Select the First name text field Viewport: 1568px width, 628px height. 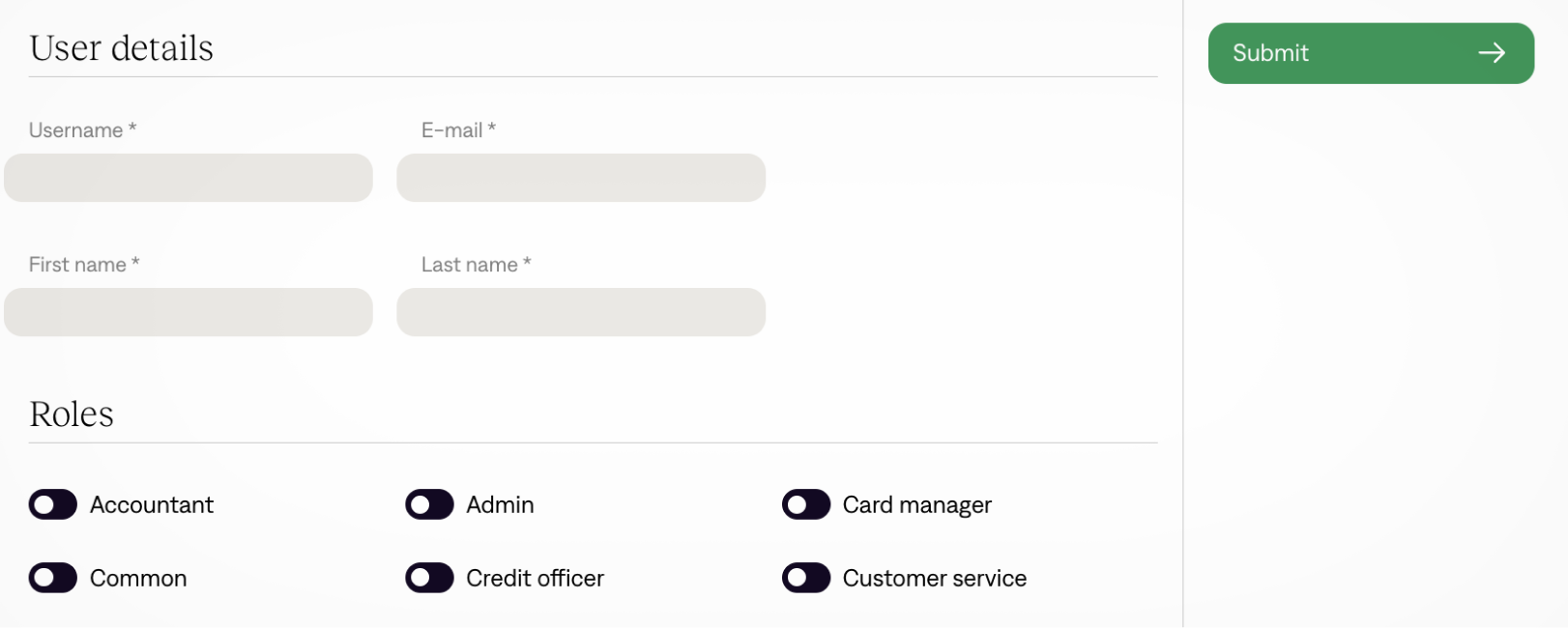point(189,312)
